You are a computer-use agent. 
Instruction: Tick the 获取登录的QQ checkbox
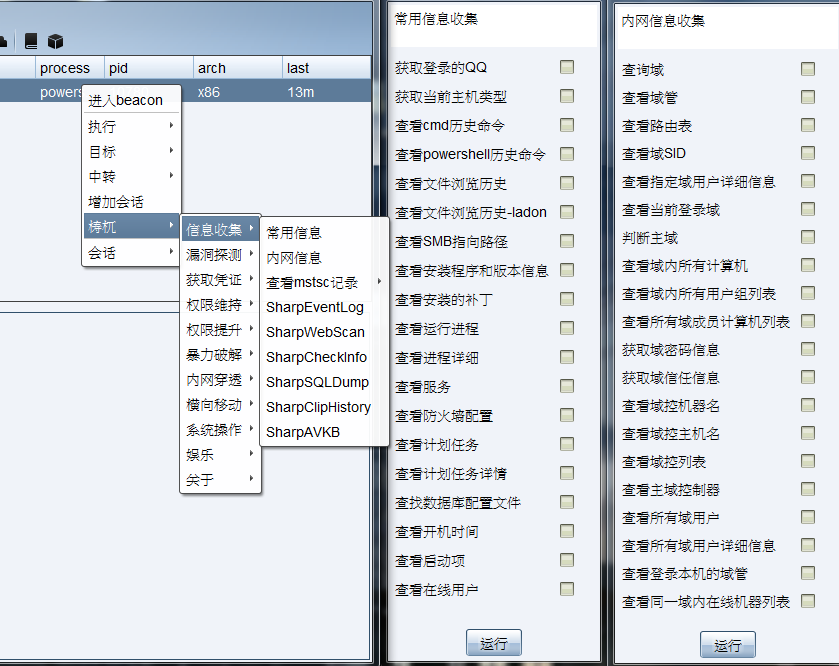pyautogui.click(x=567, y=67)
